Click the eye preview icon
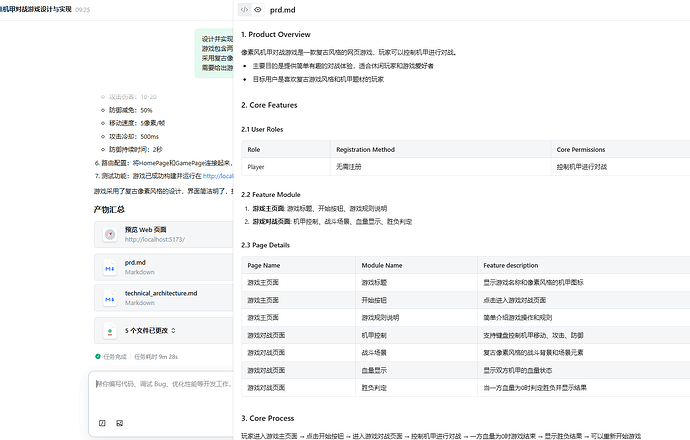The height and width of the screenshot is (440, 690). (258, 9)
